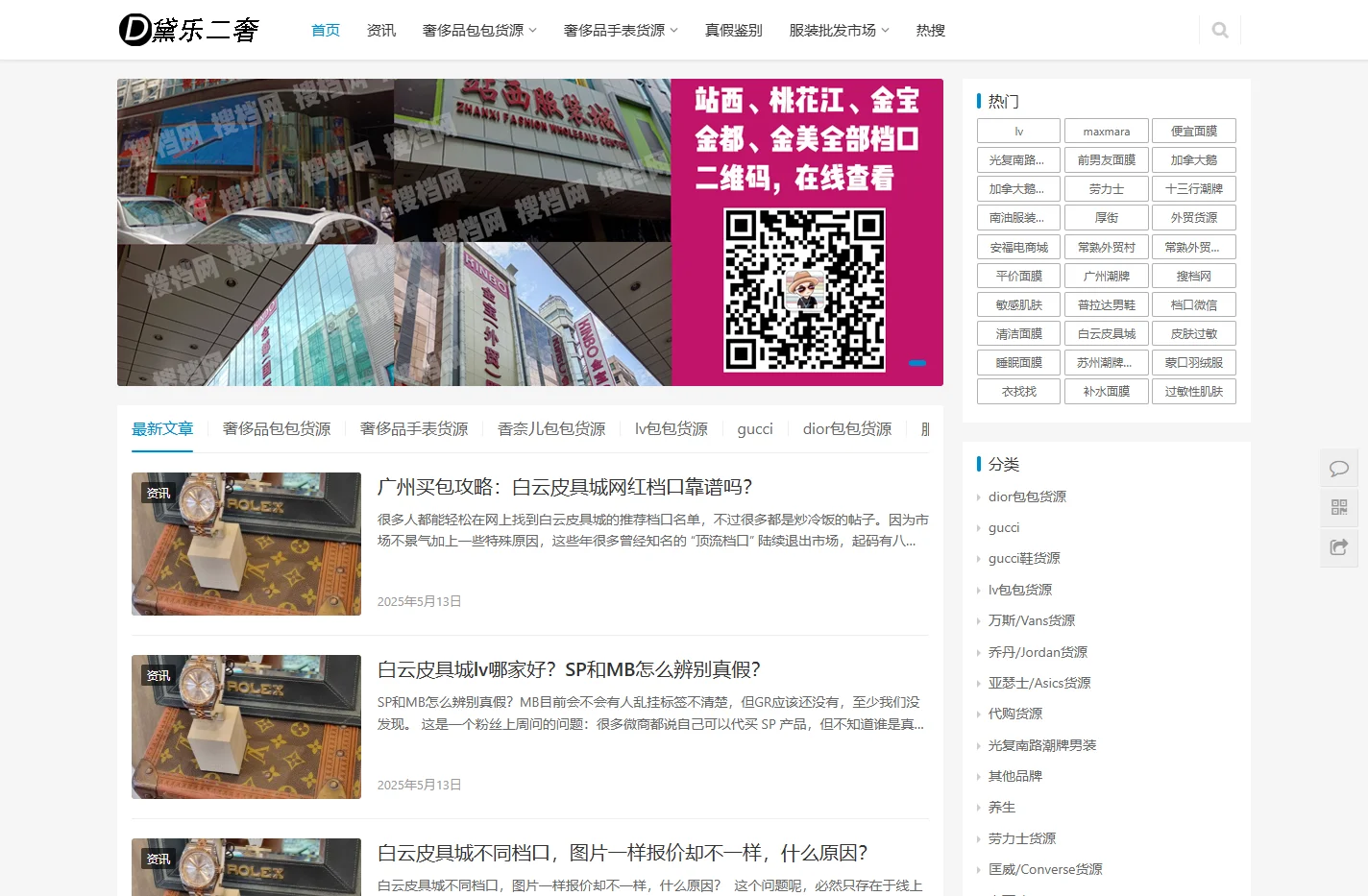Click the 白云皮具城 hot tag
The image size is (1368, 896).
tap(1106, 333)
